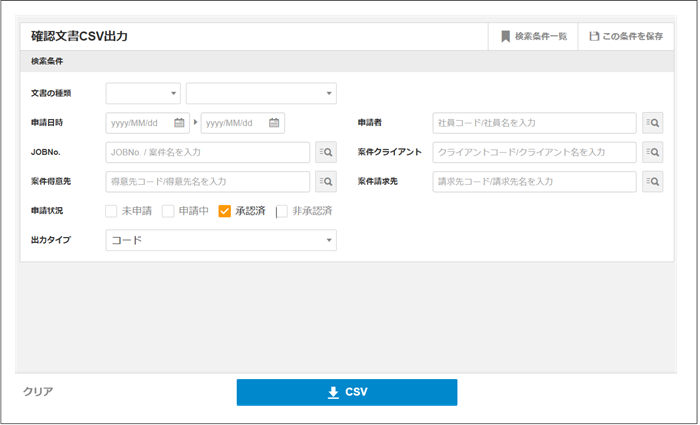This screenshot has width=700, height=425.
Task: Open calendar for 申請日時 end date
Action: [x=274, y=123]
